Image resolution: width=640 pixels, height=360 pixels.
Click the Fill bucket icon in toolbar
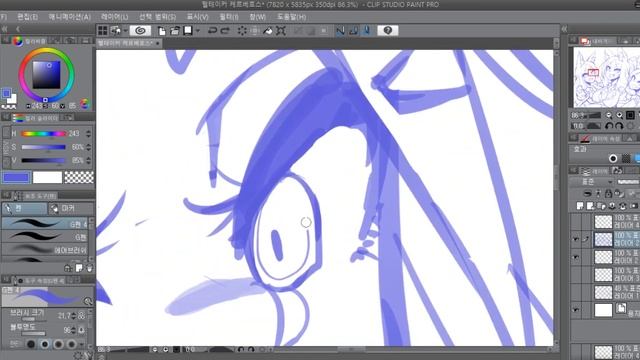coord(268,31)
